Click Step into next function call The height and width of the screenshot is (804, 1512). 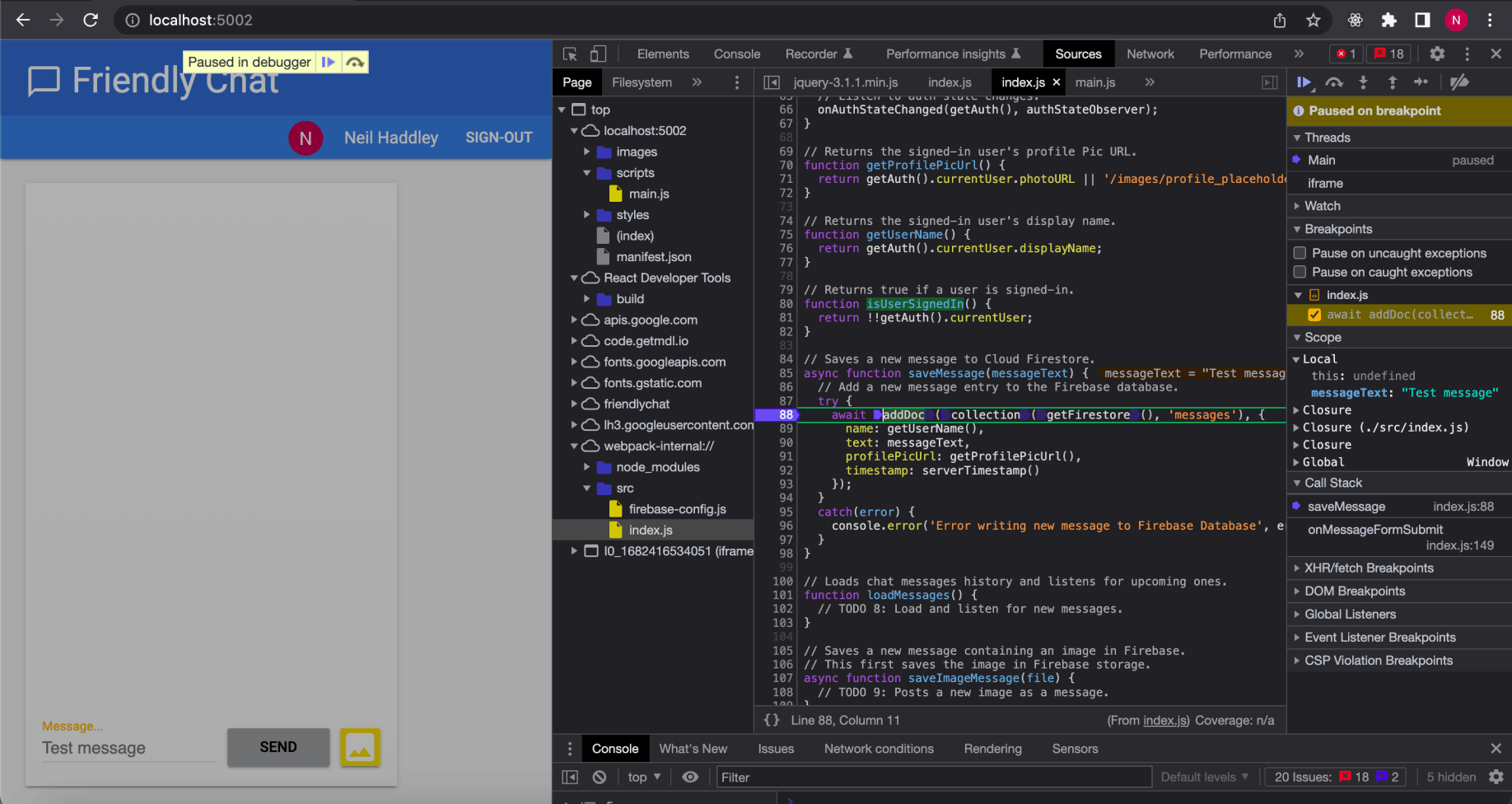(x=1363, y=82)
